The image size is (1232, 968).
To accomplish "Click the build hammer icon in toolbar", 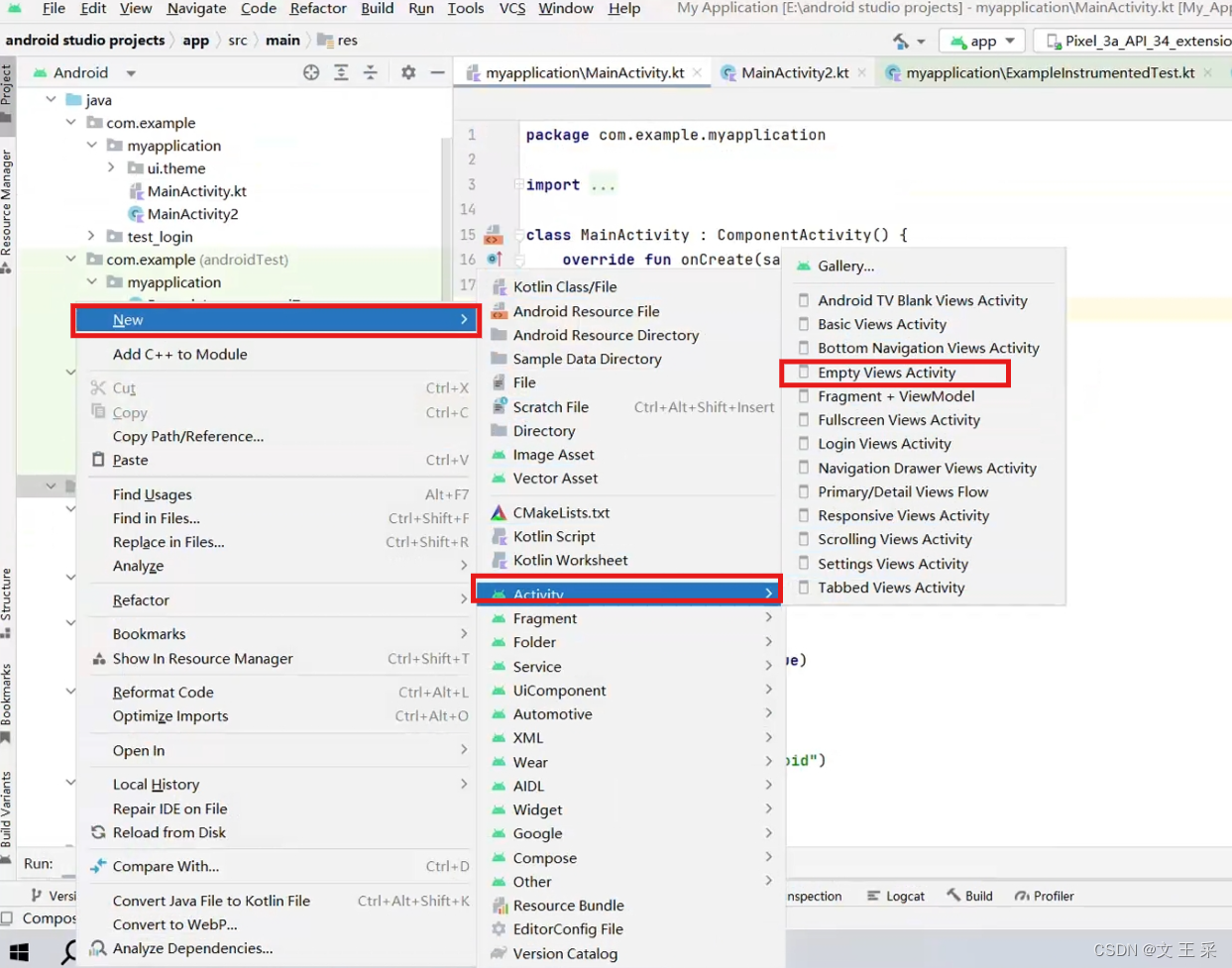I will tap(900, 41).
